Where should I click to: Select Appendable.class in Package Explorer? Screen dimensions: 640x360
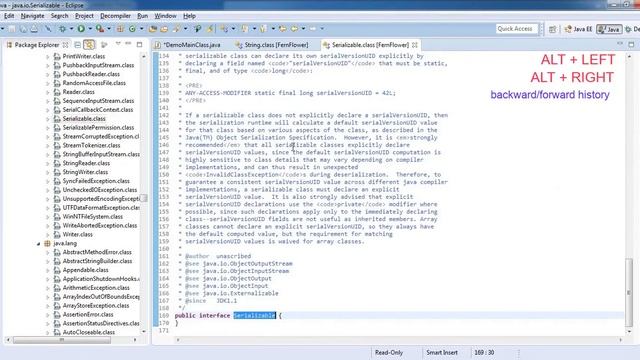point(86,270)
